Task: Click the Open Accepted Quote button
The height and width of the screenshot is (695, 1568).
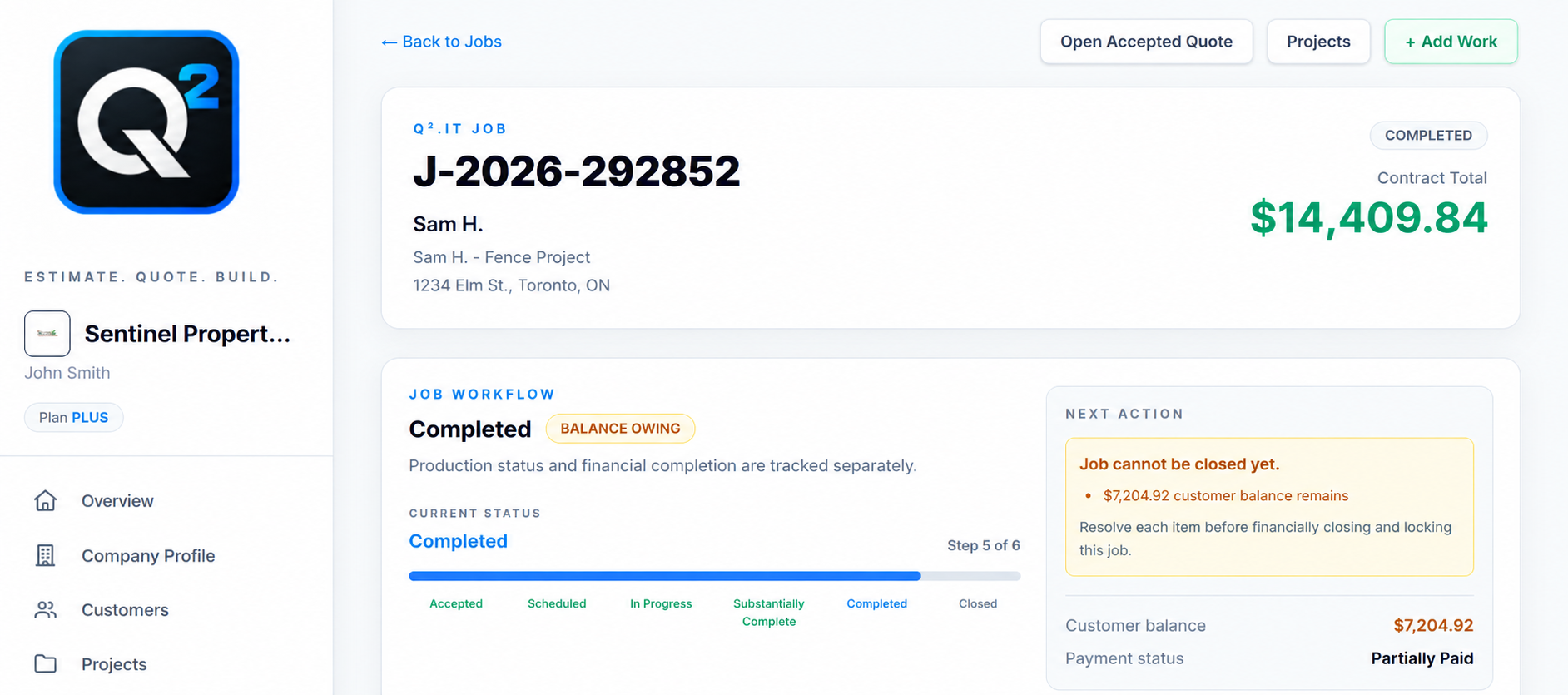Action: pos(1146,42)
